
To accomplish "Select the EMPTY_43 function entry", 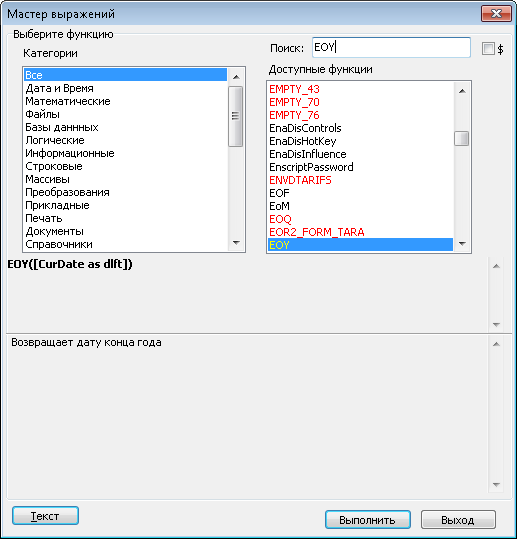I will click(x=360, y=89).
